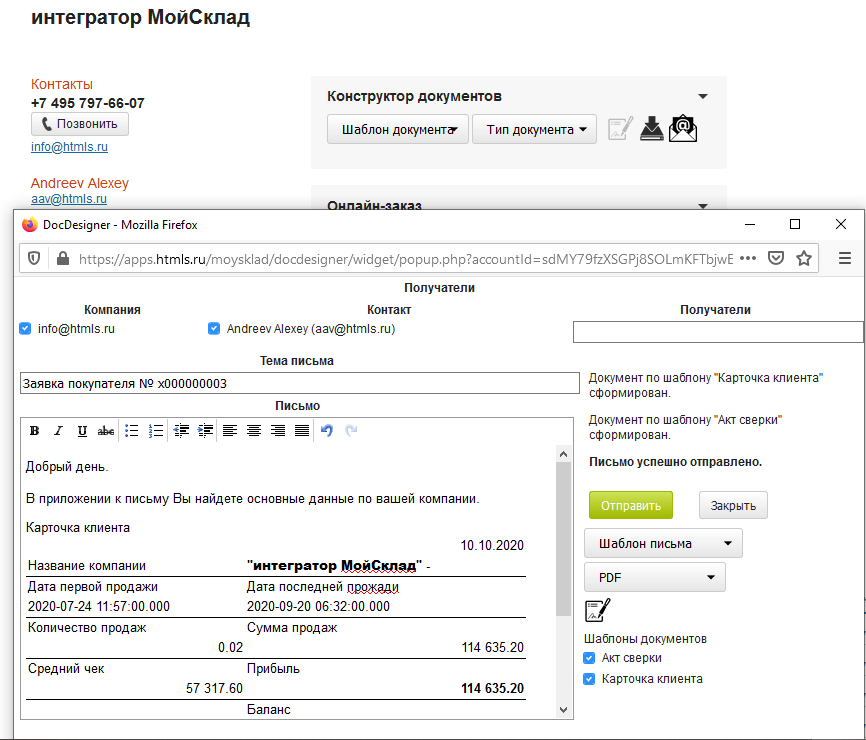The width and height of the screenshot is (866, 740).
Task: Open the Firefox hamburger menu
Action: click(844, 258)
